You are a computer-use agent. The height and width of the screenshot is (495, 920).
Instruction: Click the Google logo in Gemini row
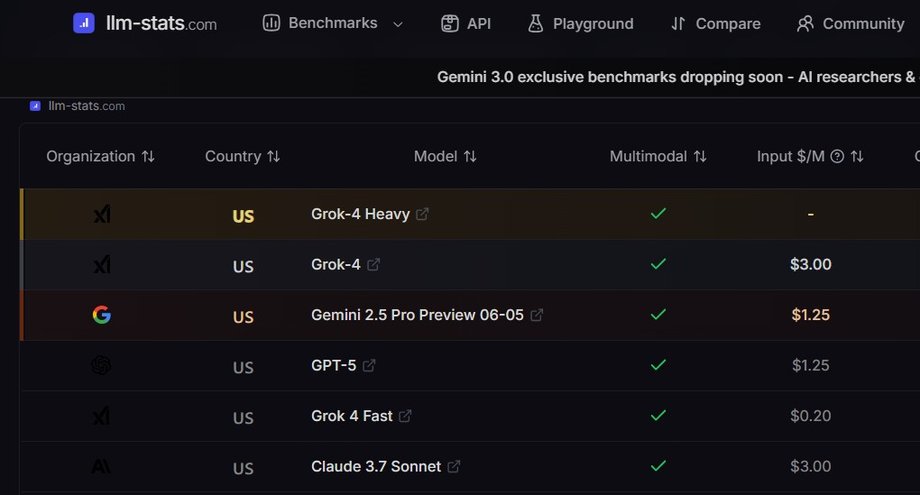(101, 316)
